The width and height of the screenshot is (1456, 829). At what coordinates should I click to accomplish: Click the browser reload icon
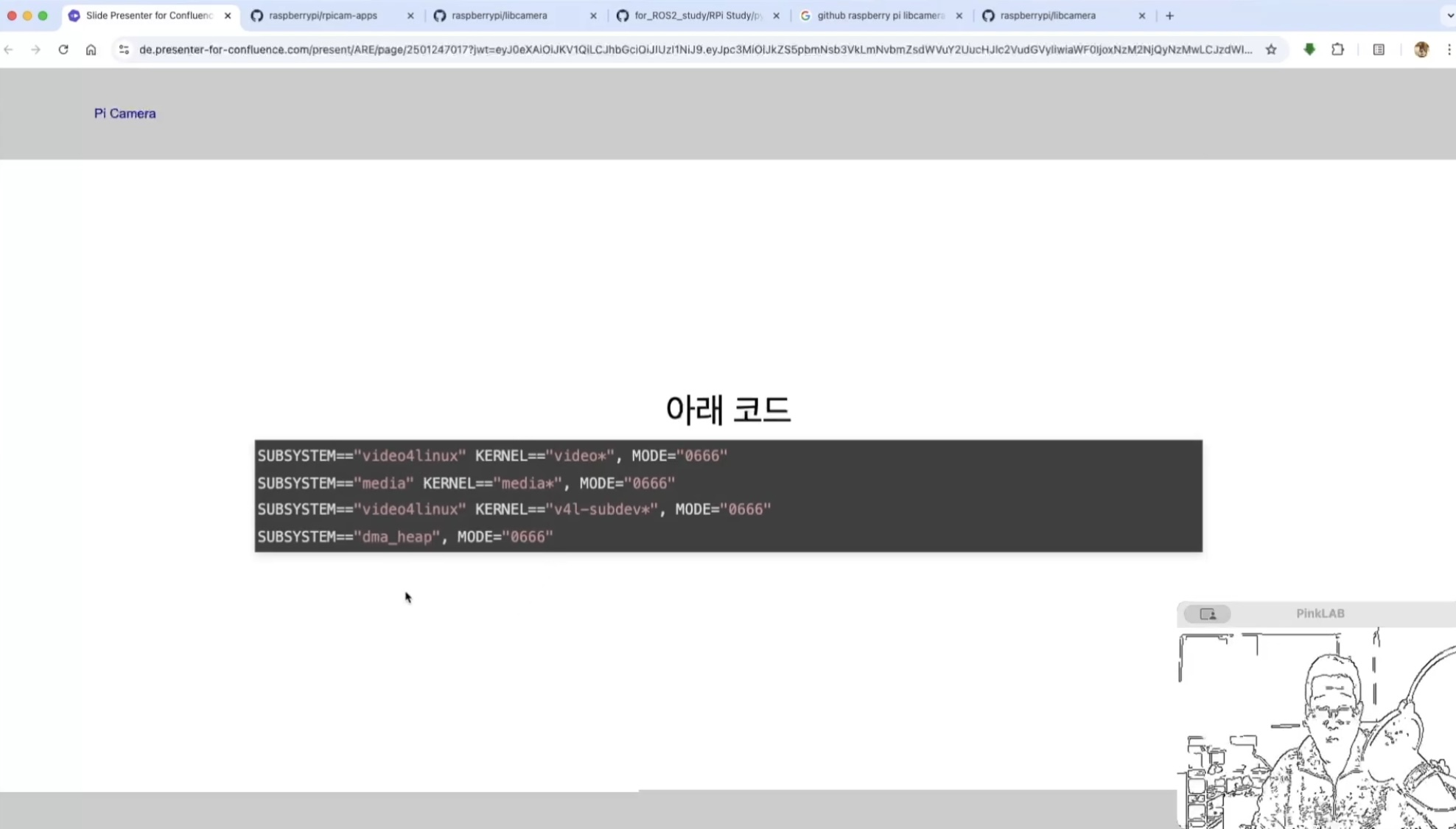click(x=63, y=49)
